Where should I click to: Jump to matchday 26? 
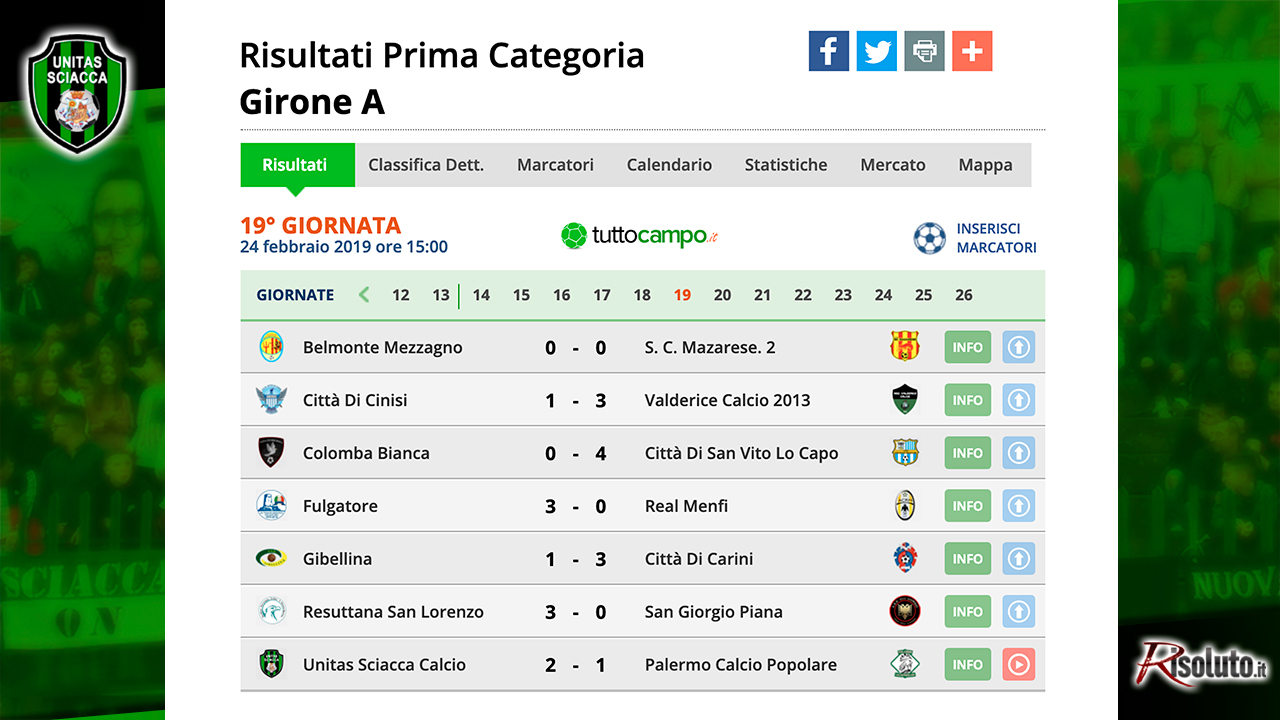pyautogui.click(x=964, y=295)
